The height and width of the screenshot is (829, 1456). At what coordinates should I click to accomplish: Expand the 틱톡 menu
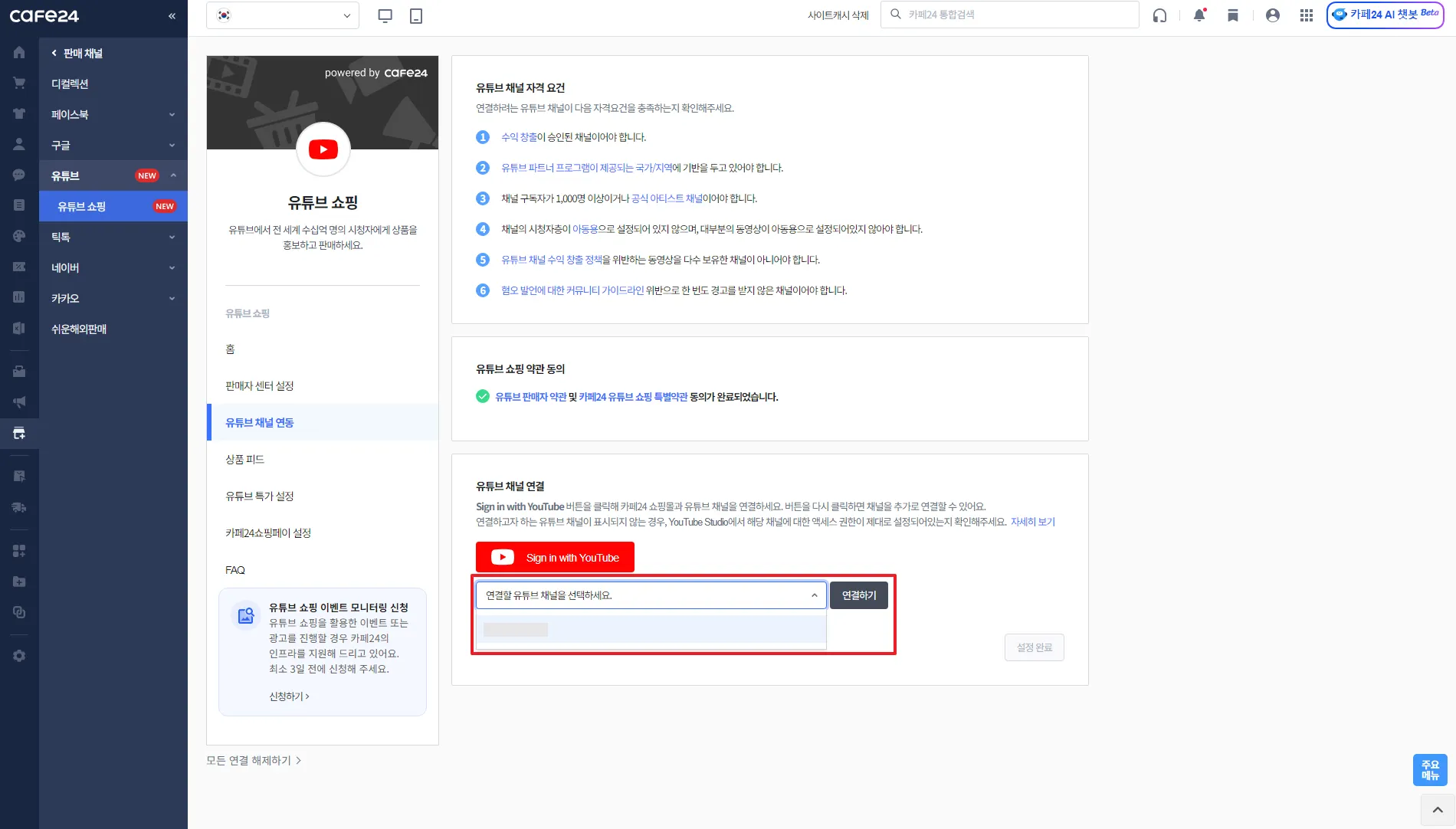coord(113,237)
